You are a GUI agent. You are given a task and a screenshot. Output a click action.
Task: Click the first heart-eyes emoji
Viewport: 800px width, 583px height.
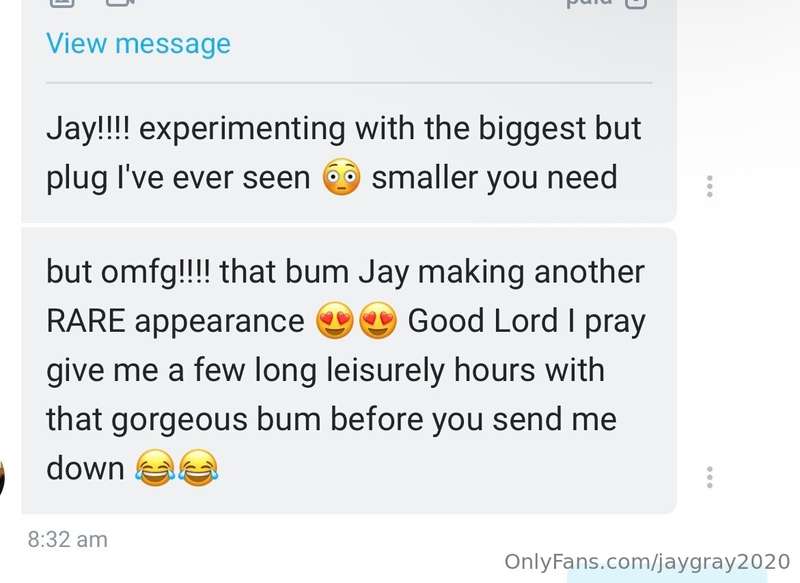coord(335,321)
